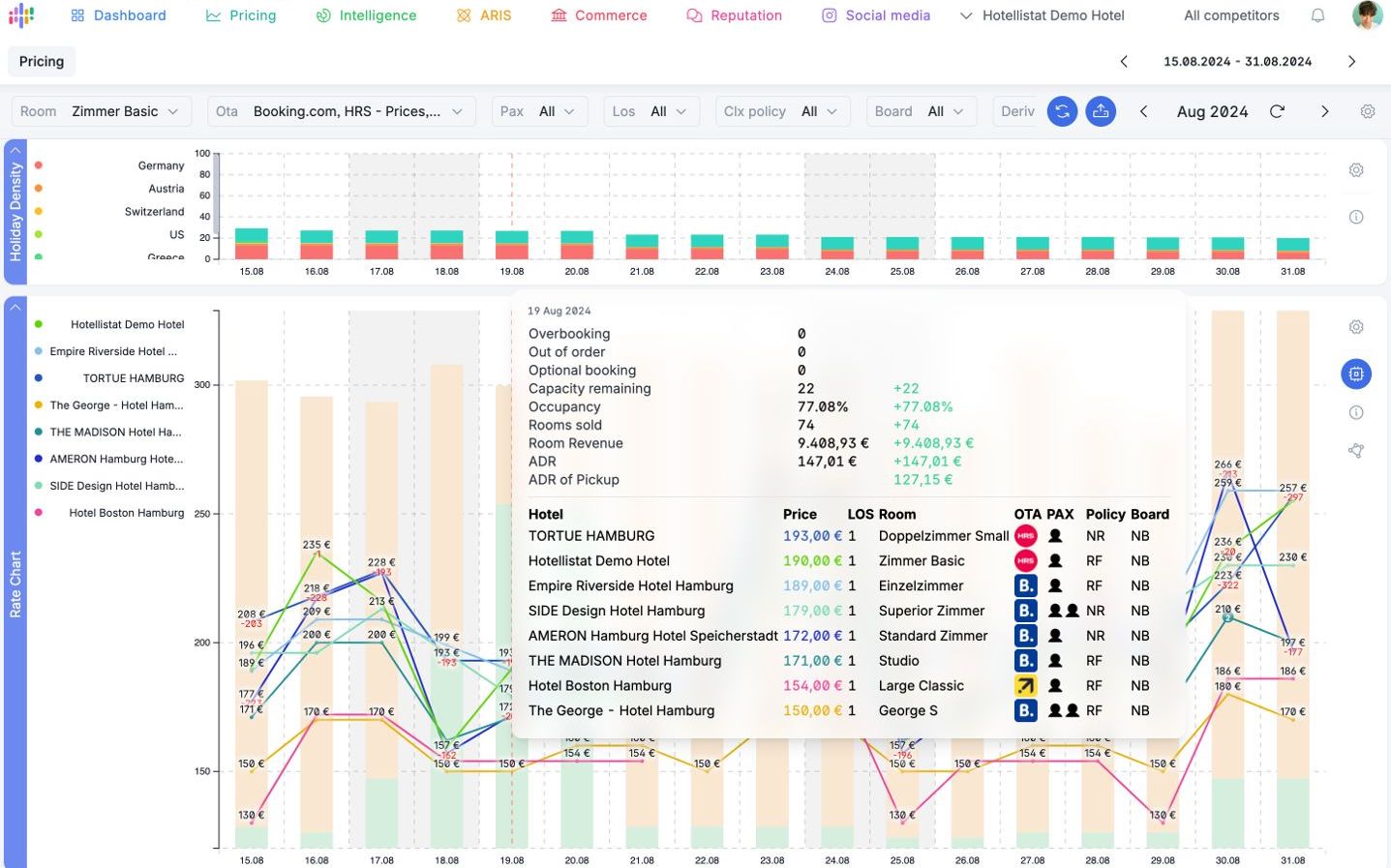Open the filter bar settings gear icon

click(x=1368, y=111)
